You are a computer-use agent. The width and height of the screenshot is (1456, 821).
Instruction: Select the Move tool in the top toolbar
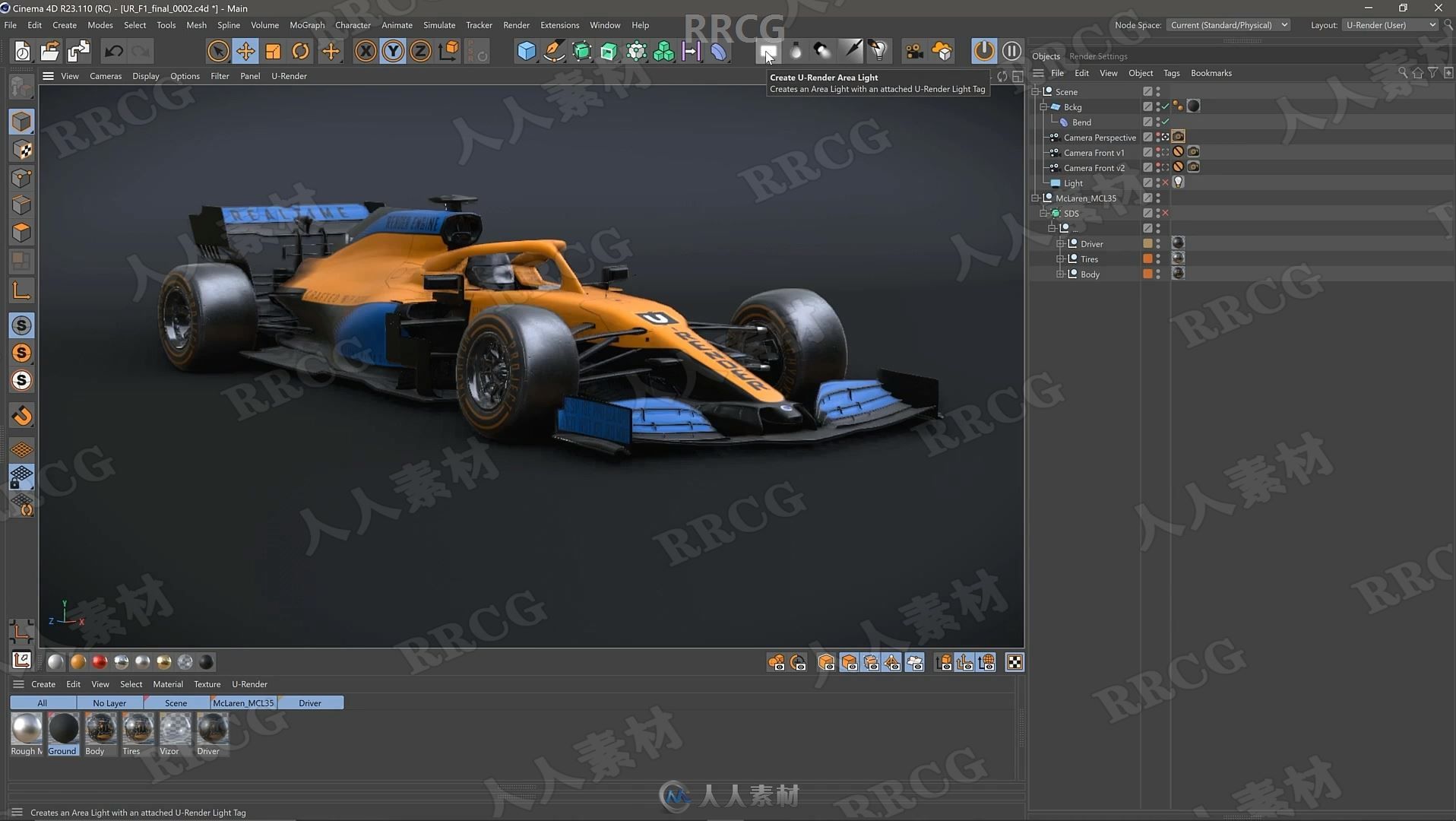(245, 52)
